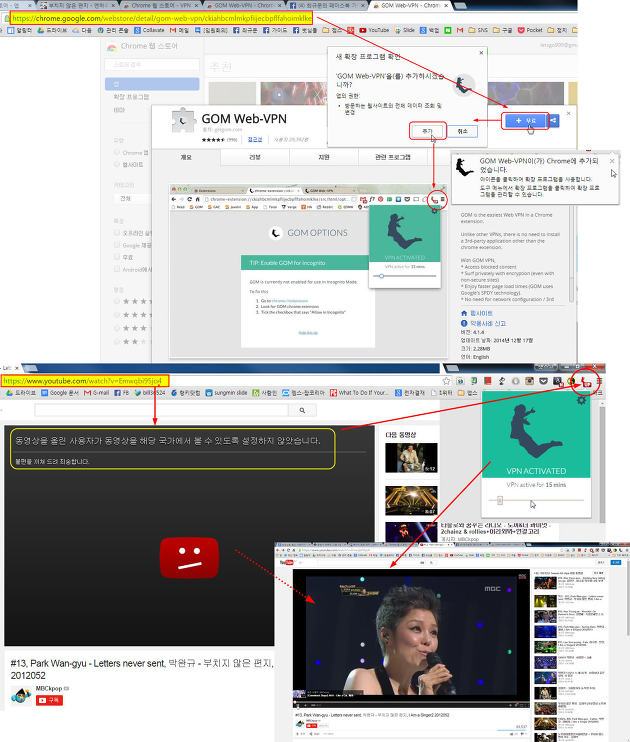Click the GOM VPN extension icon in toolbar
The width and height of the screenshot is (630, 742).
coord(586,381)
